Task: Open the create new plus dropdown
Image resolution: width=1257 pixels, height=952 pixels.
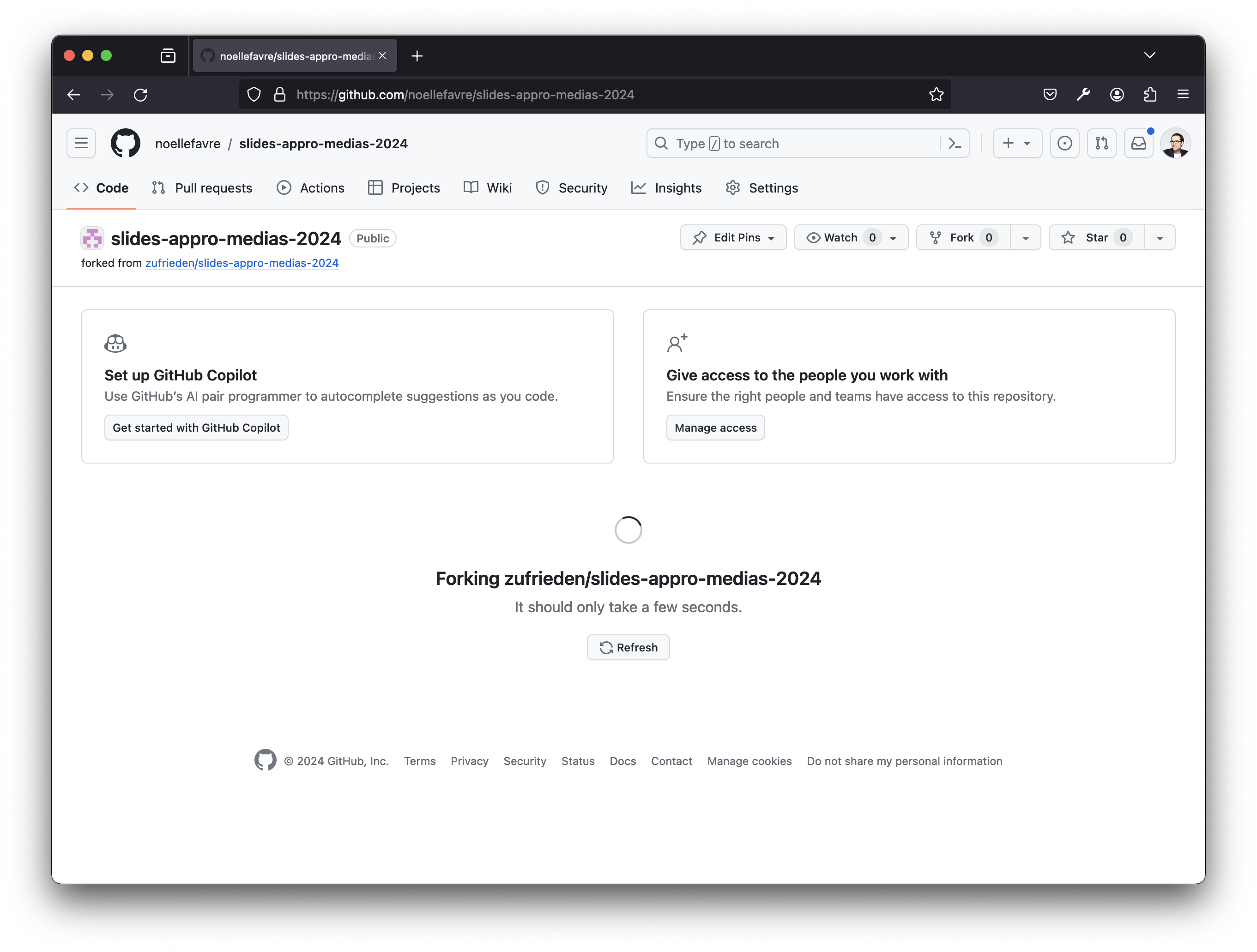Action: click(1016, 143)
